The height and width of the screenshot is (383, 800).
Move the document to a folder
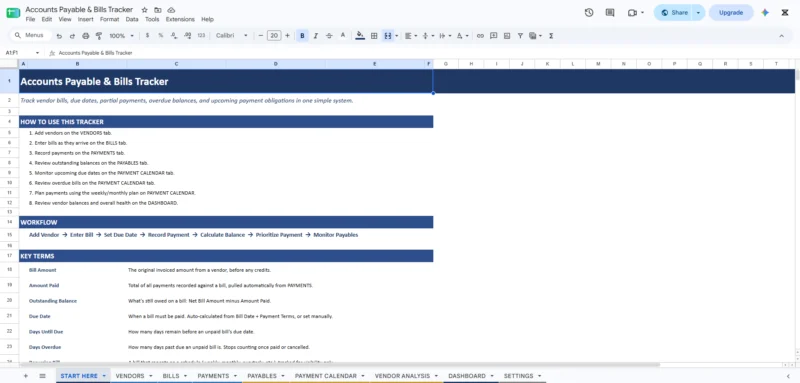(x=158, y=10)
